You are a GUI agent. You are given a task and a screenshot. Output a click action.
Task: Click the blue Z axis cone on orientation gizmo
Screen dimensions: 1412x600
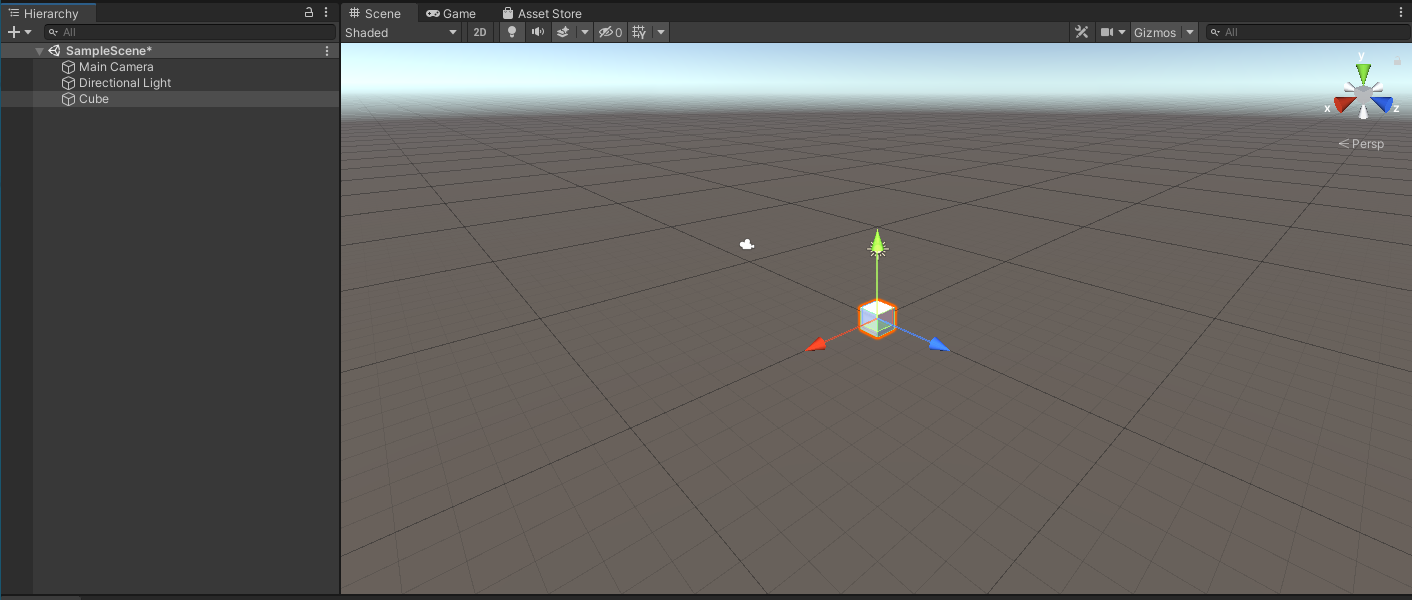[x=1383, y=104]
